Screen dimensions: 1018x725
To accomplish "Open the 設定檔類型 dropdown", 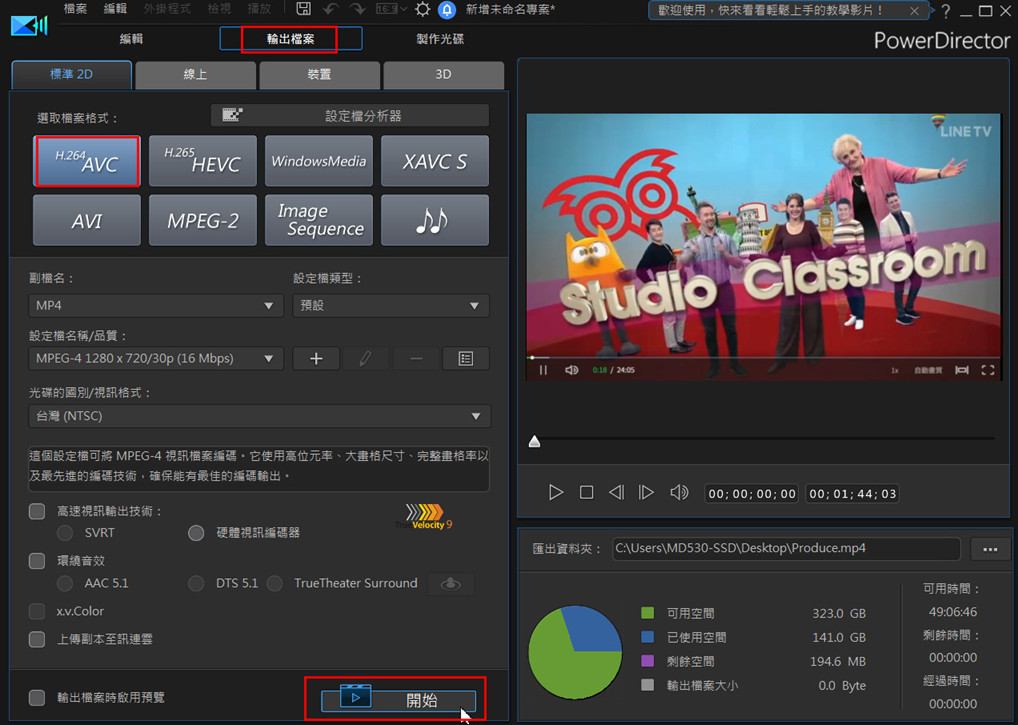I will click(x=391, y=305).
